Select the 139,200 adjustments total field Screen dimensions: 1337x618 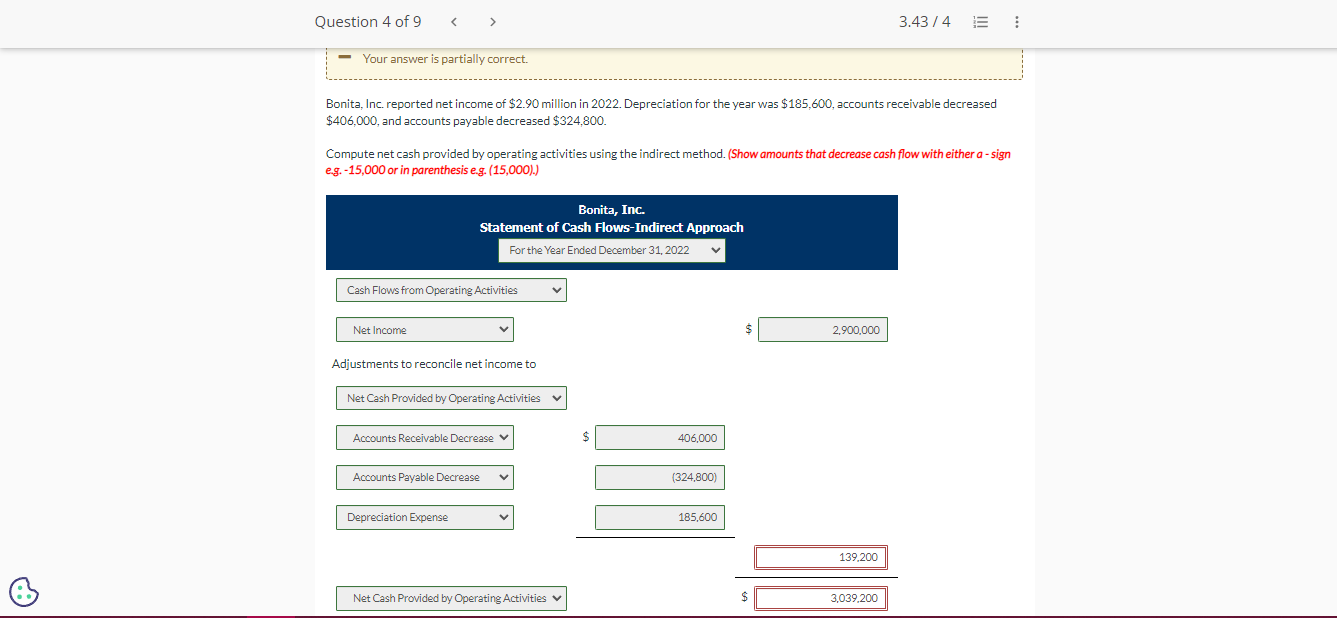tap(820, 557)
